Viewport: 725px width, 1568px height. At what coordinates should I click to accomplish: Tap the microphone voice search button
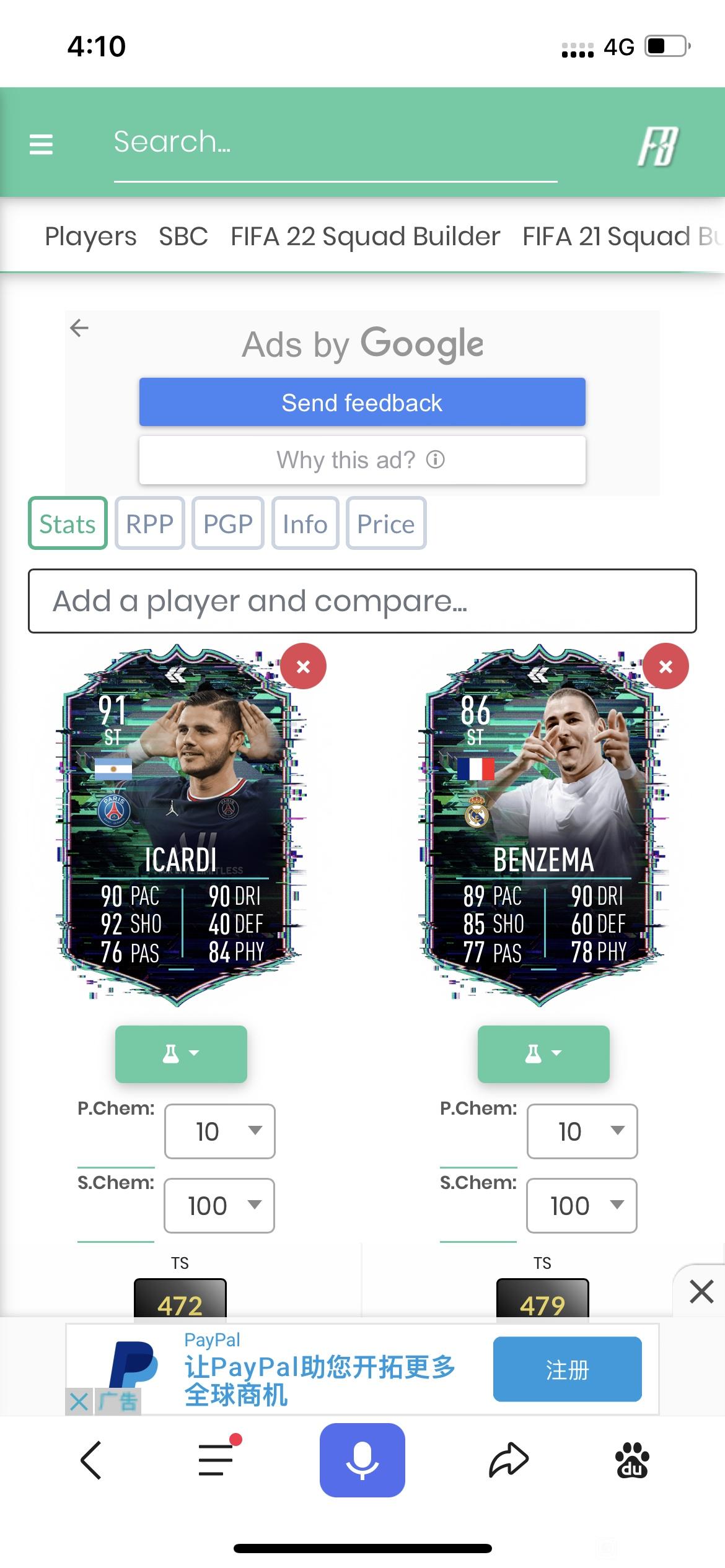click(362, 1460)
